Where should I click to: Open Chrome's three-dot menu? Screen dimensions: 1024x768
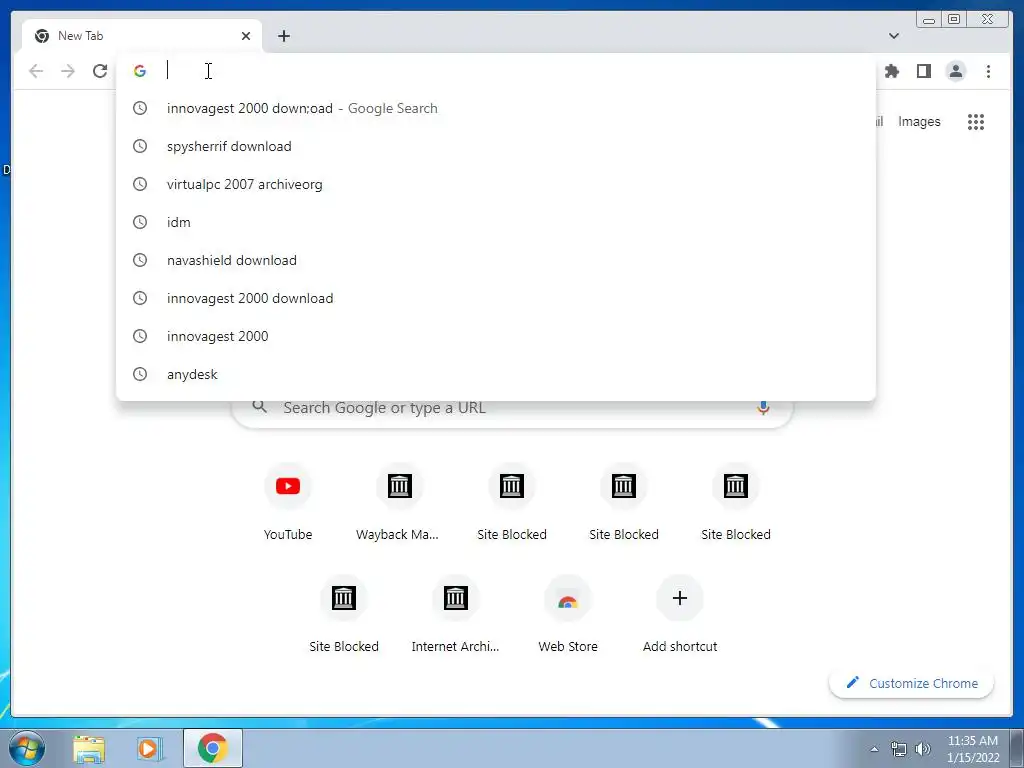988,71
